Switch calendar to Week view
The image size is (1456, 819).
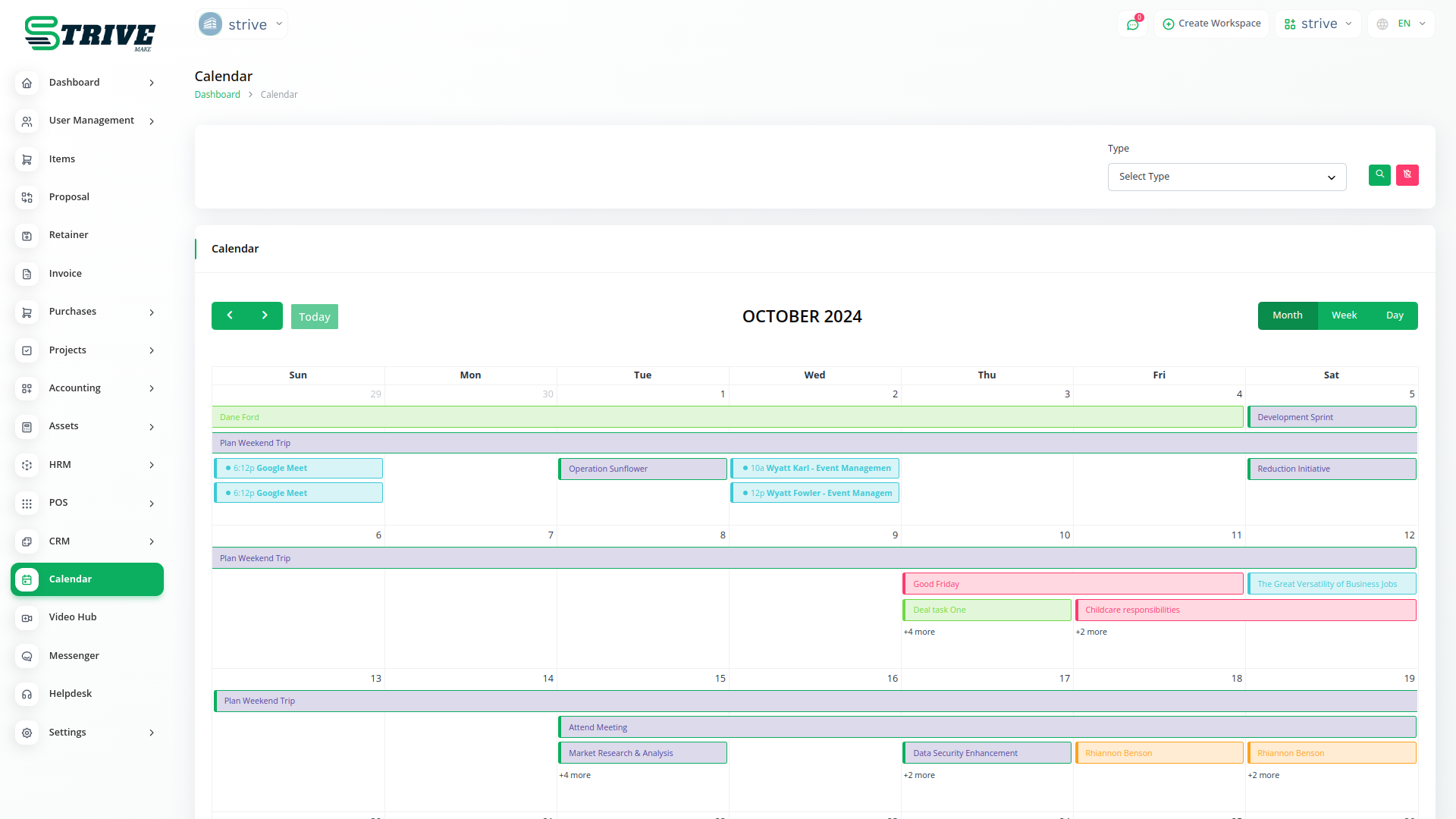(x=1344, y=315)
